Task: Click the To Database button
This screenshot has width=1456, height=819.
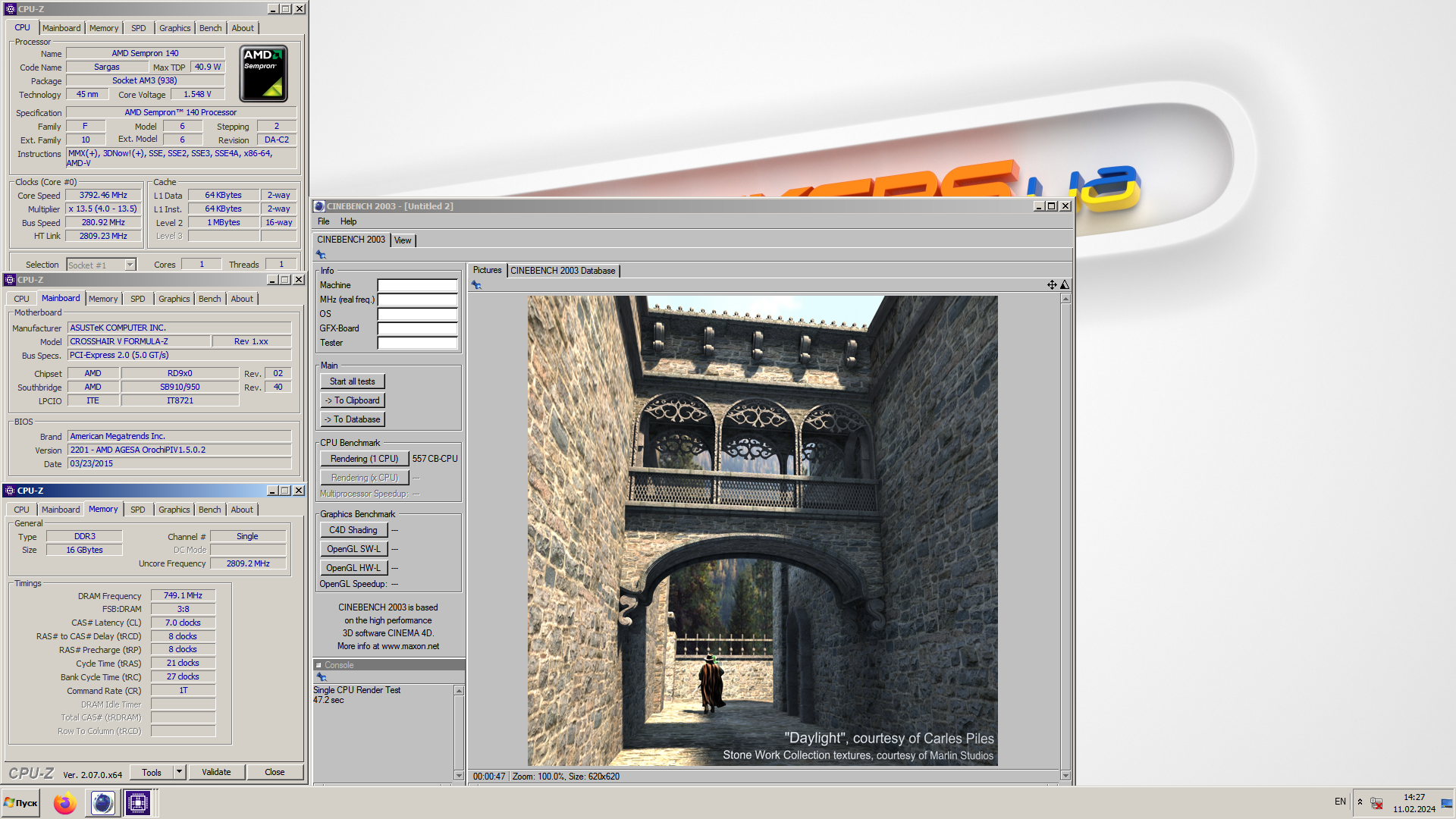Action: 353,419
